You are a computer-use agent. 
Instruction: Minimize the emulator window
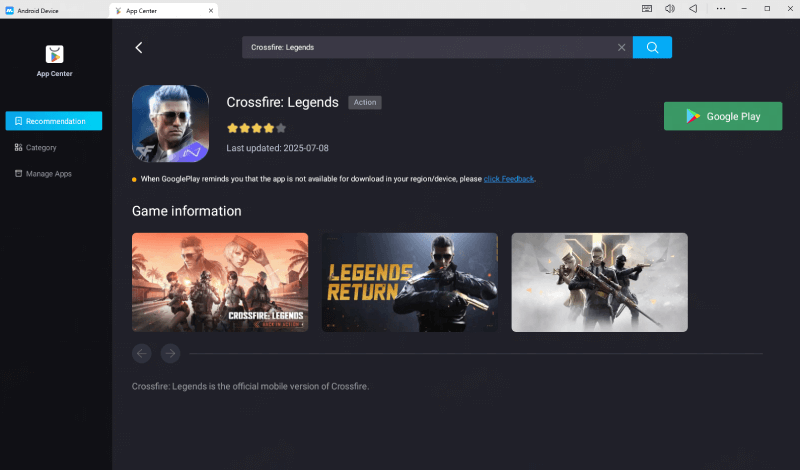[744, 9]
